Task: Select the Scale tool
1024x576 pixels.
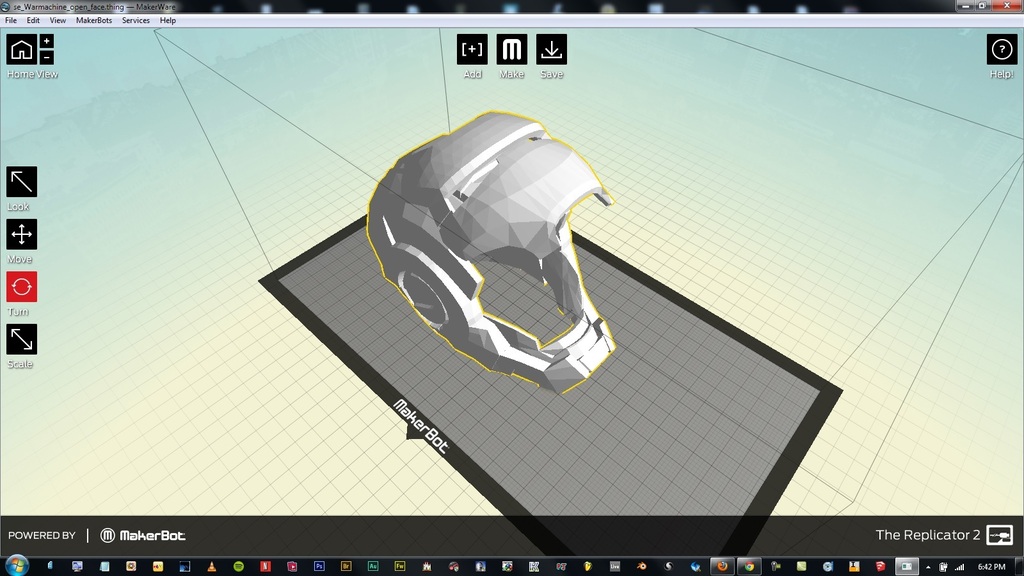Action: pyautogui.click(x=21, y=339)
